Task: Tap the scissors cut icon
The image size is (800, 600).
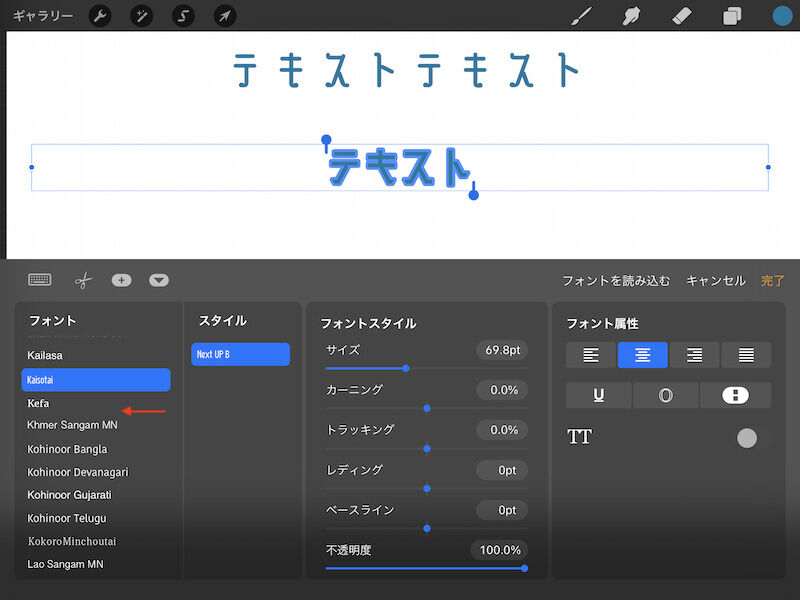Action: pyautogui.click(x=83, y=280)
